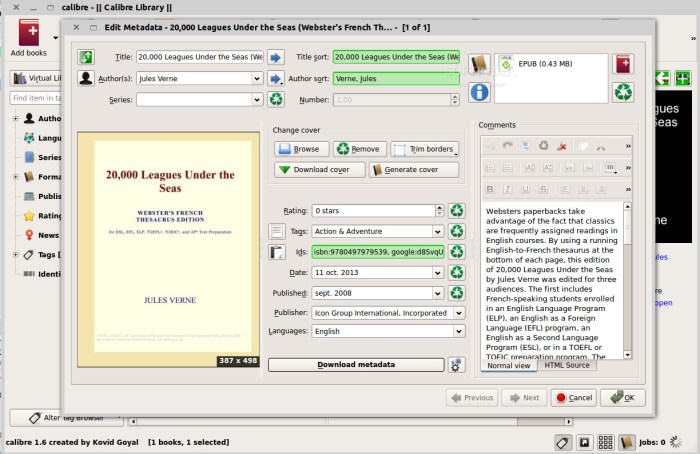Image resolution: width=700 pixels, height=454 pixels.
Task: Set cover from book format icon
Action: (479, 64)
